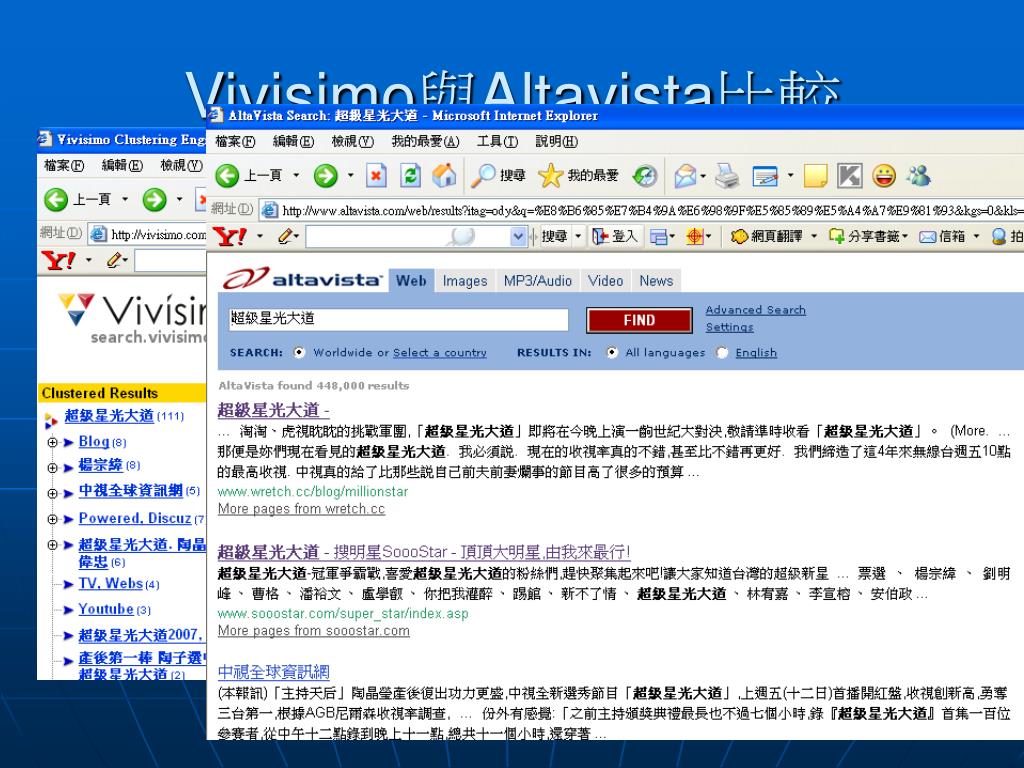Click the K icon in IE toolbar
This screenshot has width=1024, height=768.
pos(850,176)
